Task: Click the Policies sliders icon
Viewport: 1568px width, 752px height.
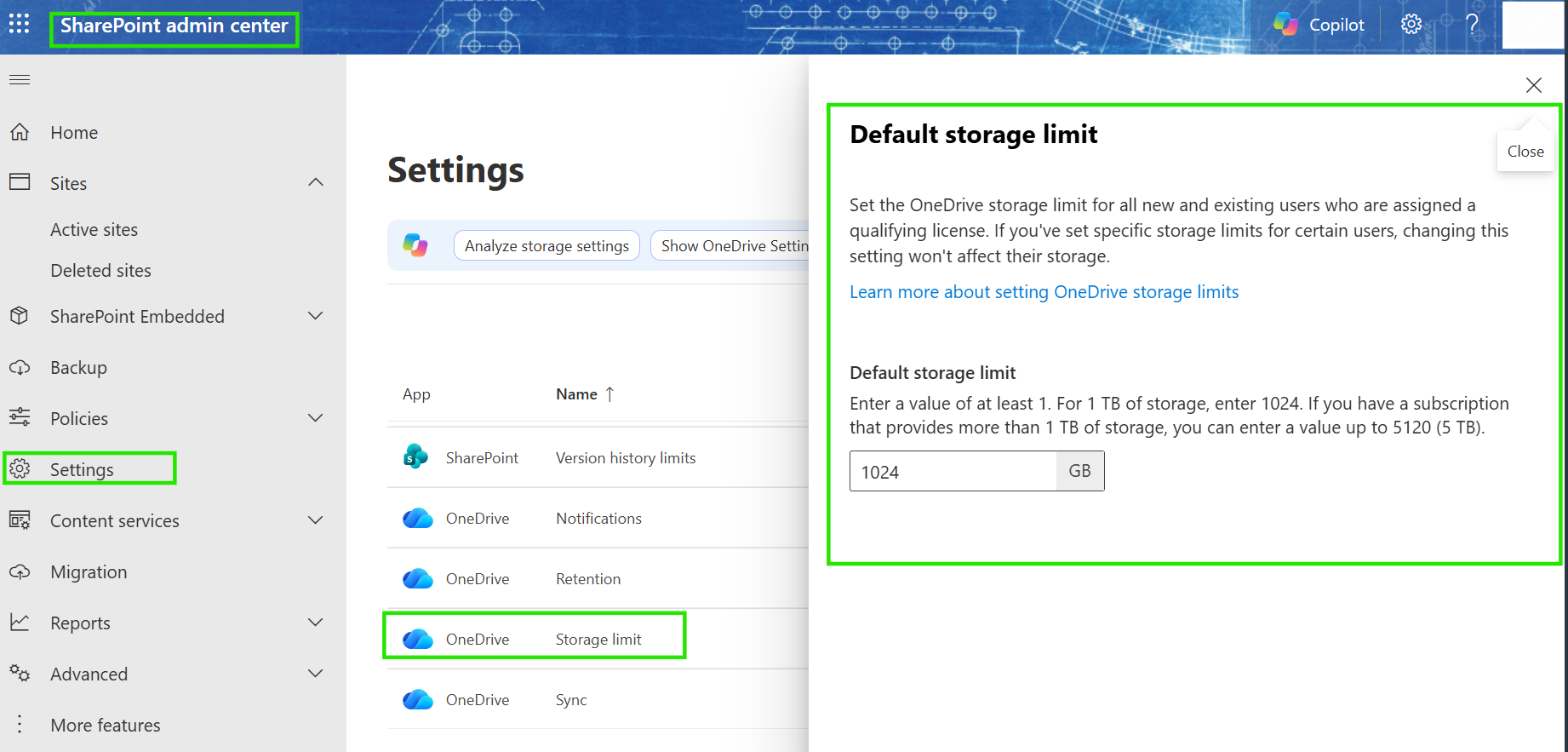Action: pyautogui.click(x=20, y=417)
